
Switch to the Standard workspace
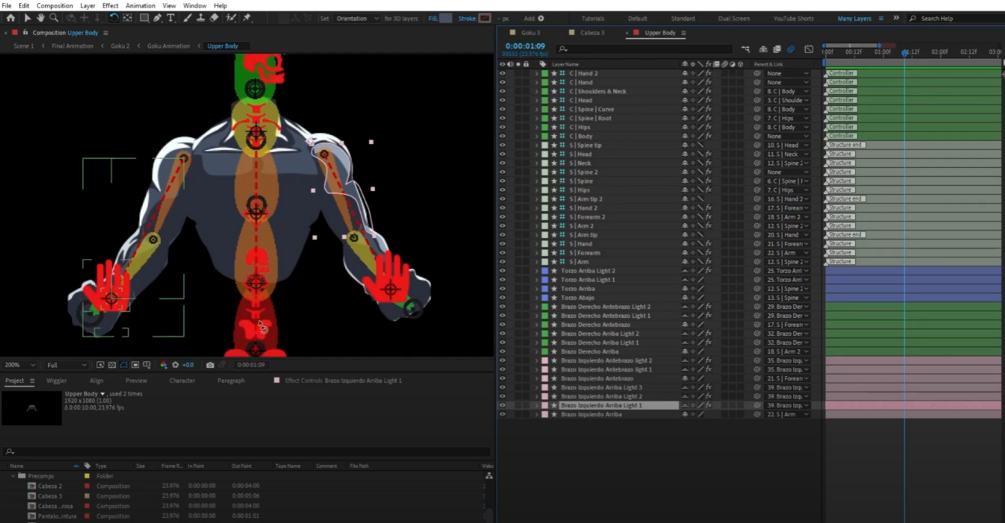pos(683,19)
